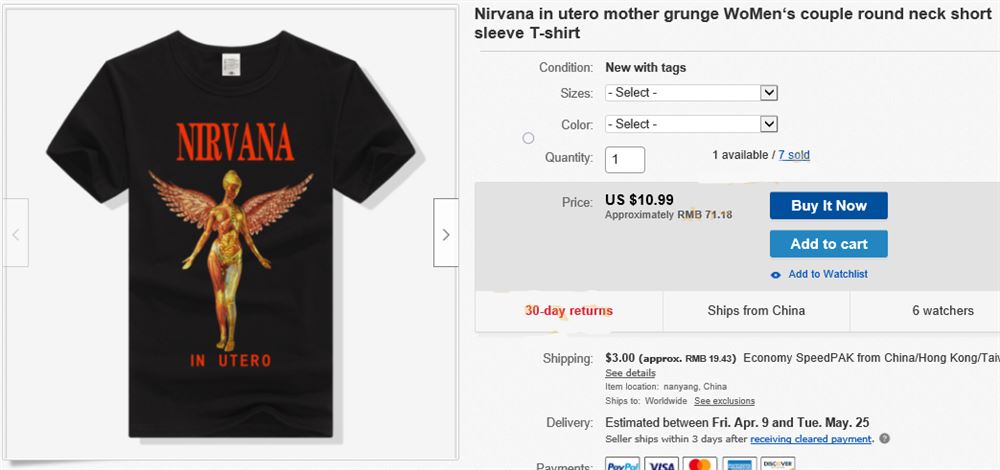Open See details under shipping
Image resolution: width=1000 pixels, height=470 pixels.
(x=631, y=373)
